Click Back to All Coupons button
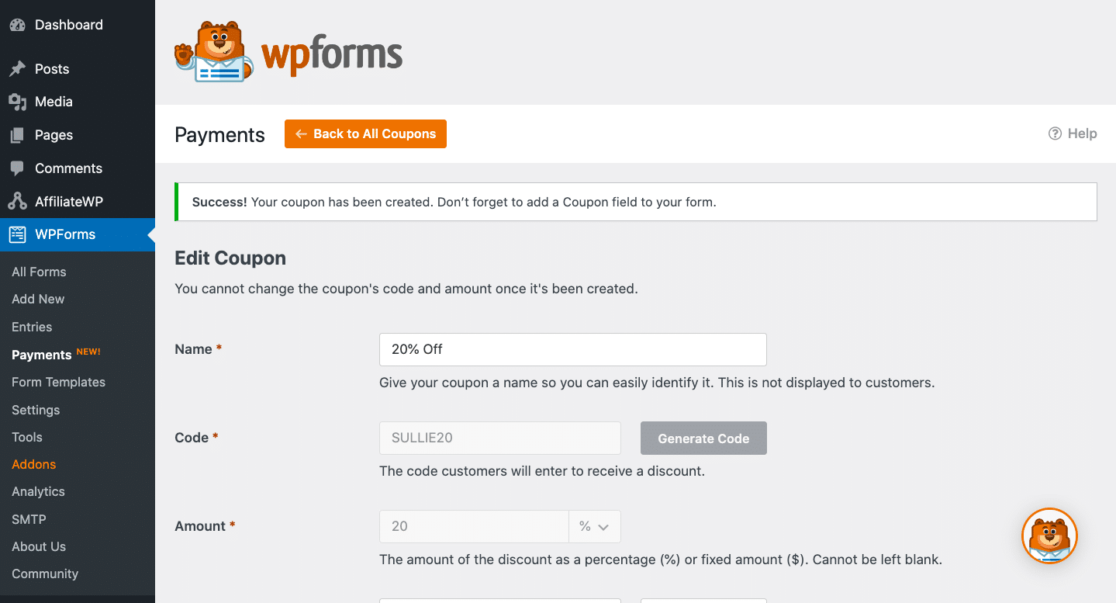This screenshot has height=603, width=1116. click(x=365, y=134)
